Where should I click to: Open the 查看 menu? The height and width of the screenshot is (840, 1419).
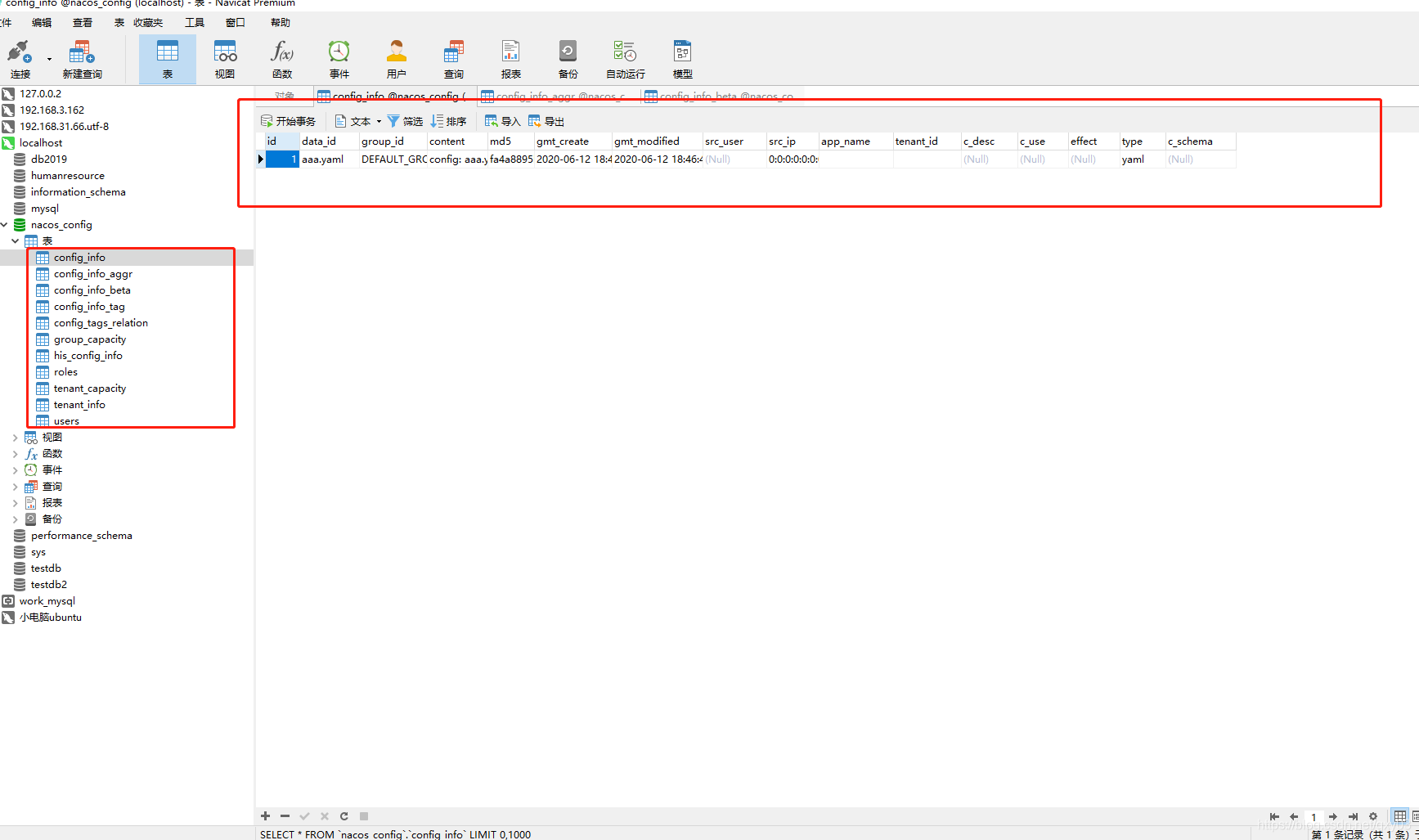tap(83, 23)
